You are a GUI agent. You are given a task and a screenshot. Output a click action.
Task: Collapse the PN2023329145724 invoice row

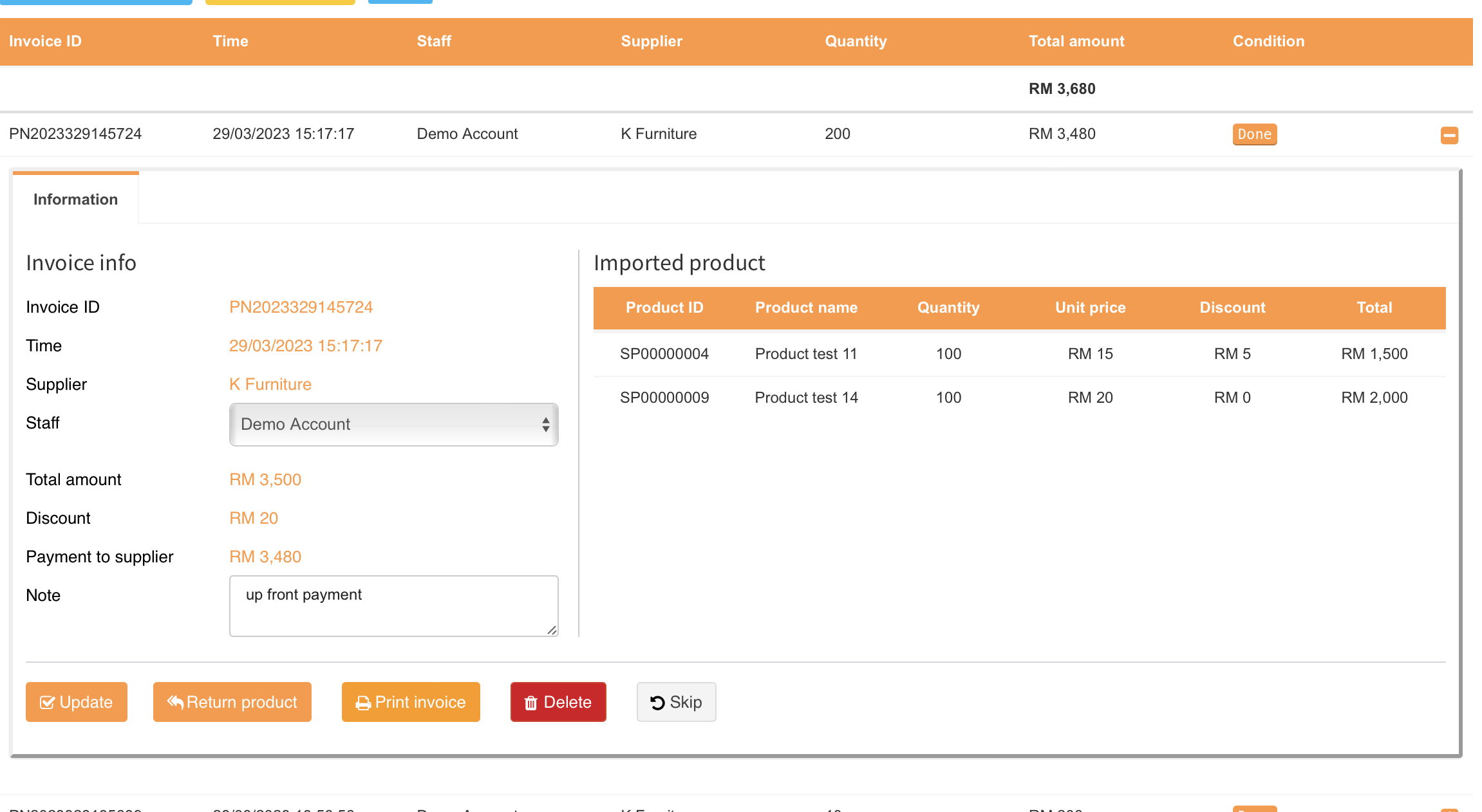1449,135
